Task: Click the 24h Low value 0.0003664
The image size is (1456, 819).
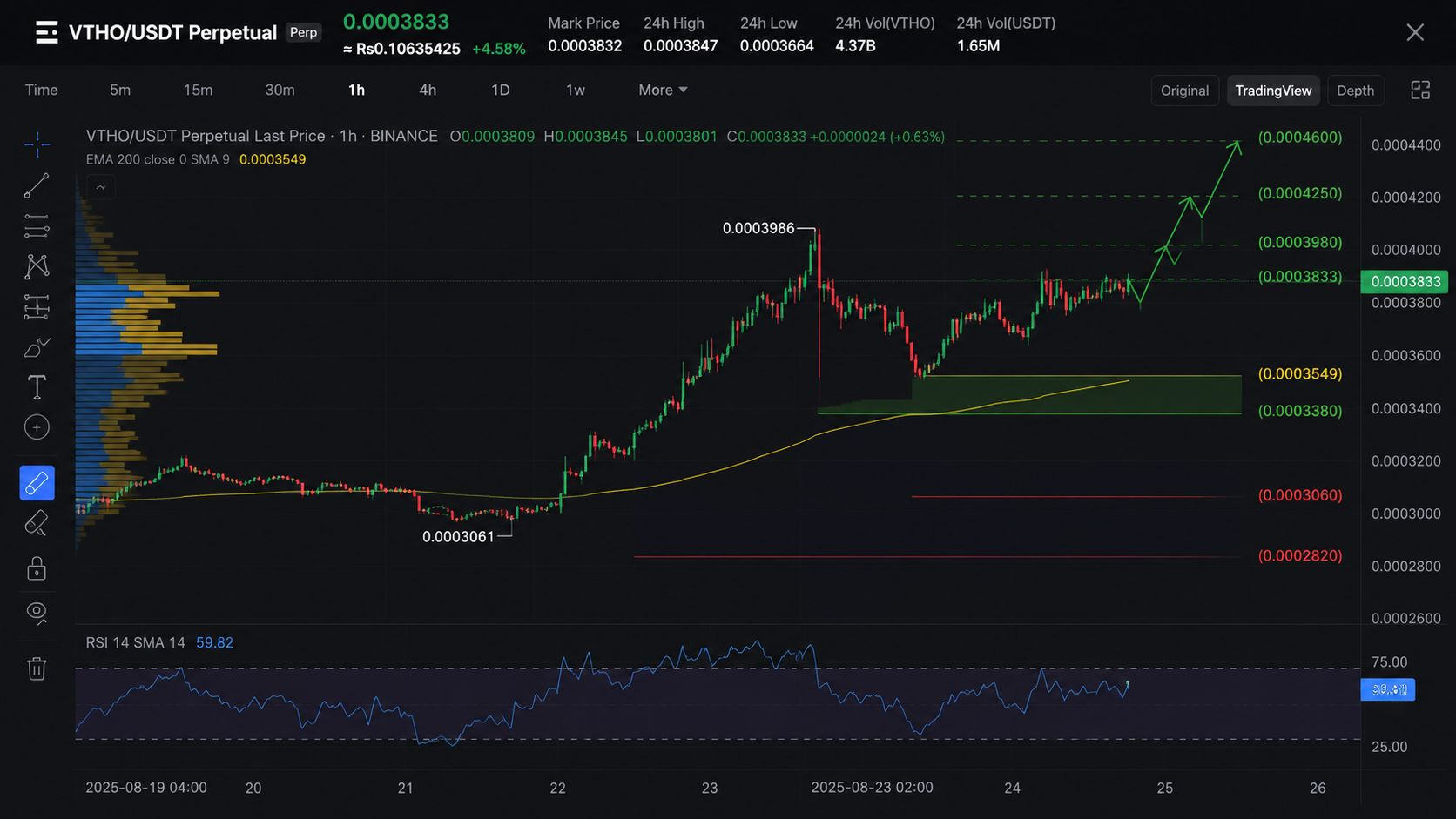Action: tap(777, 46)
